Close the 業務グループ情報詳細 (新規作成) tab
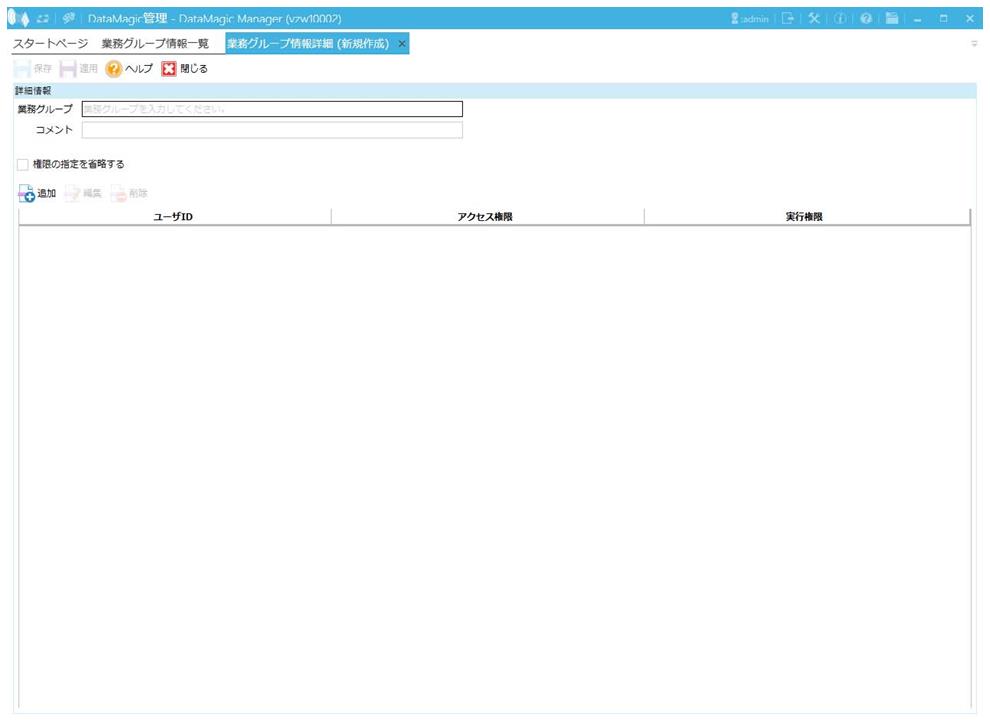The height and width of the screenshot is (724, 990). coord(402,44)
